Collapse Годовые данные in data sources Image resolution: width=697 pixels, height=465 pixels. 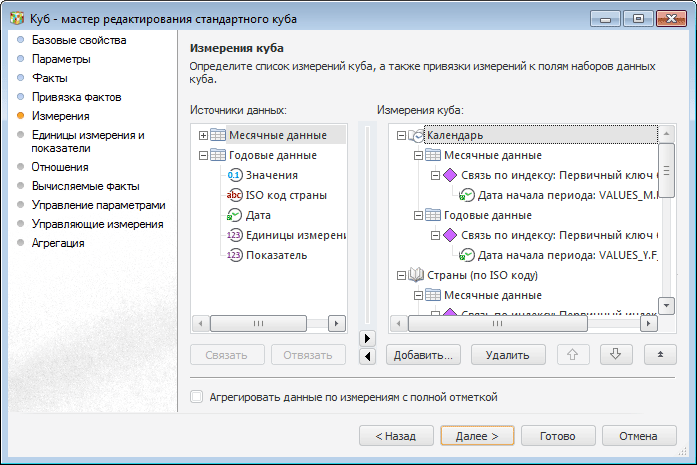click(203, 155)
